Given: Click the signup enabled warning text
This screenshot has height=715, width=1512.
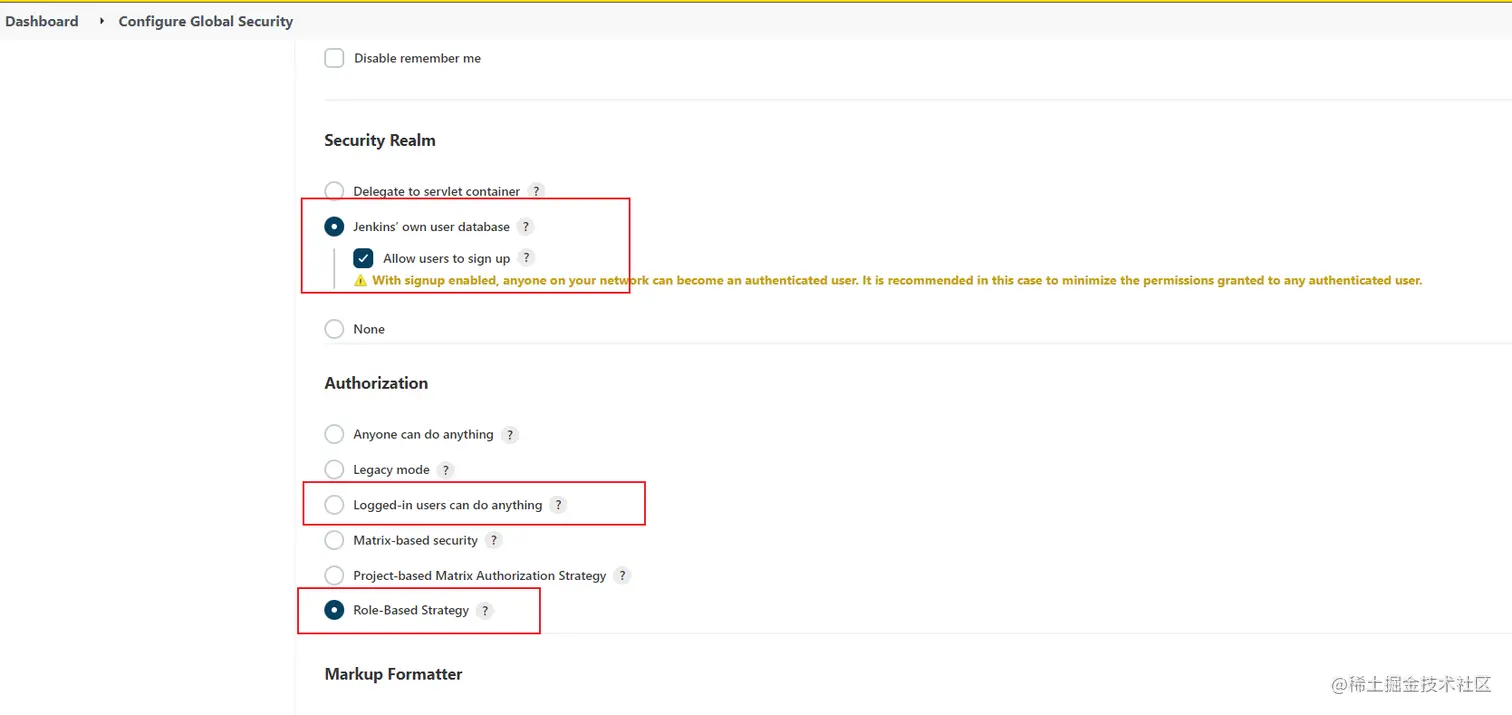Looking at the screenshot, I should click(897, 281).
